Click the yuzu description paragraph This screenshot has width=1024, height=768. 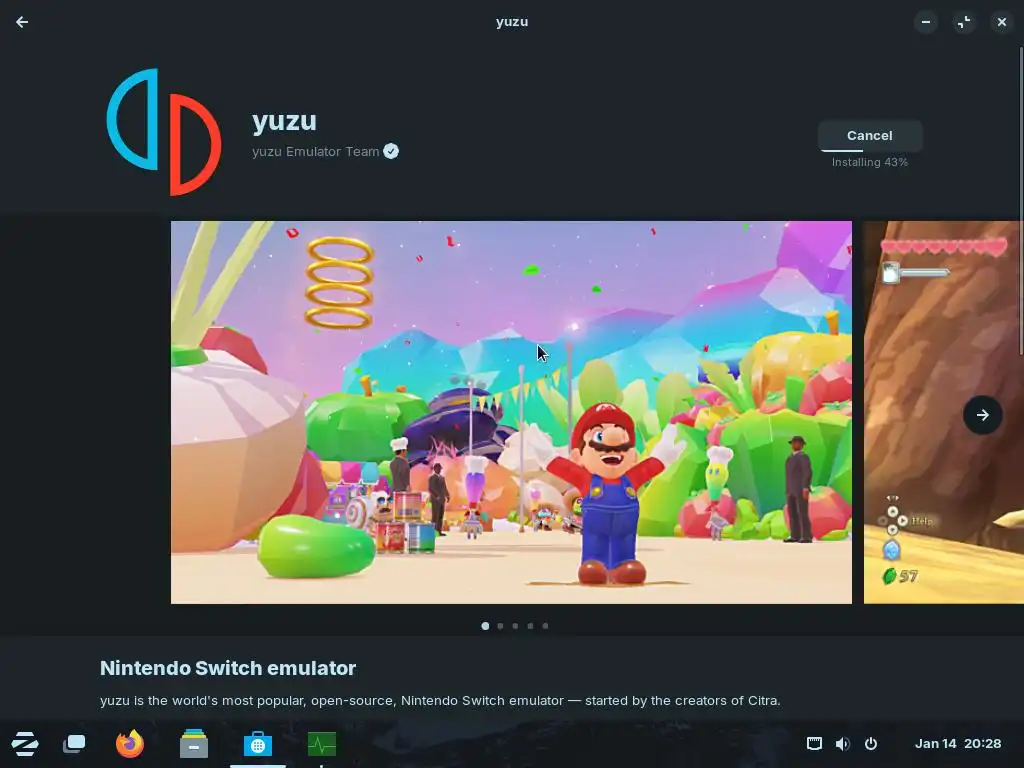[x=440, y=701]
